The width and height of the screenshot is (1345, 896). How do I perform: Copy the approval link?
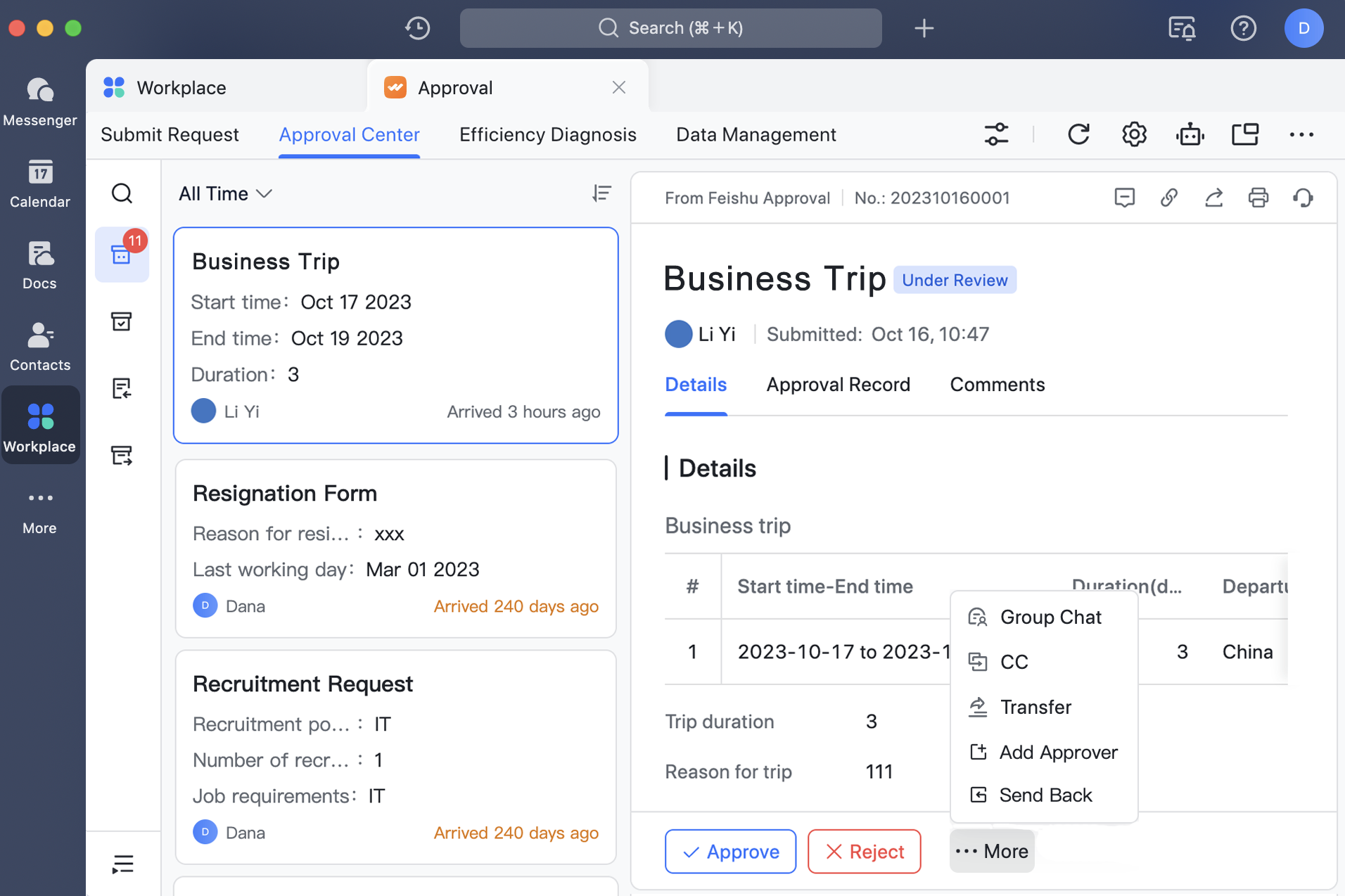[x=1169, y=198]
